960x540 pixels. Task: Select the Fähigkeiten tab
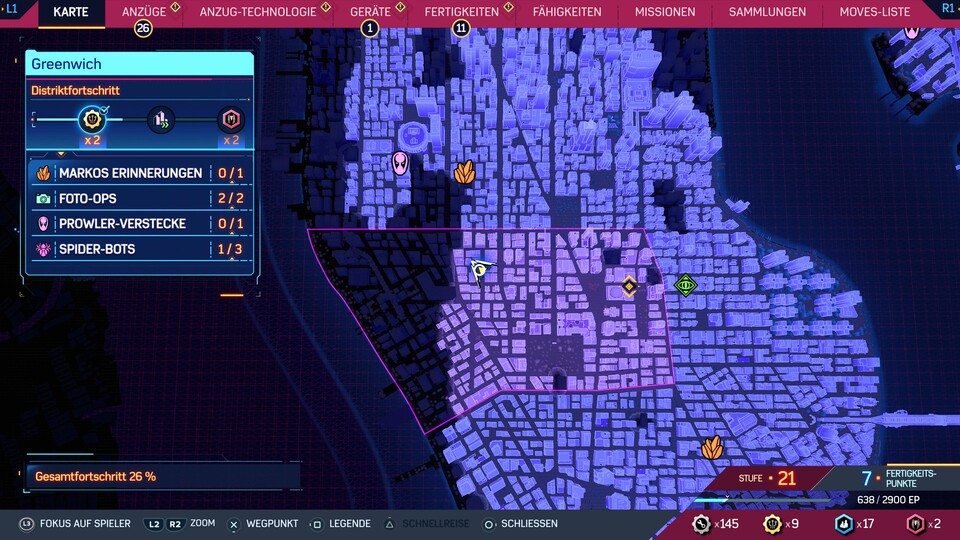point(567,12)
